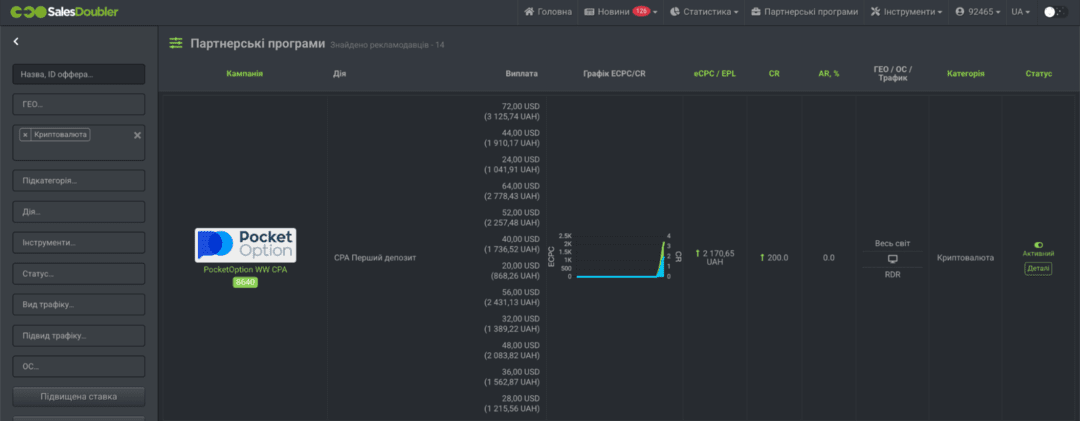This screenshot has width=1080, height=421.
Task: Open the ГЕО filter field
Action: pos(79,104)
